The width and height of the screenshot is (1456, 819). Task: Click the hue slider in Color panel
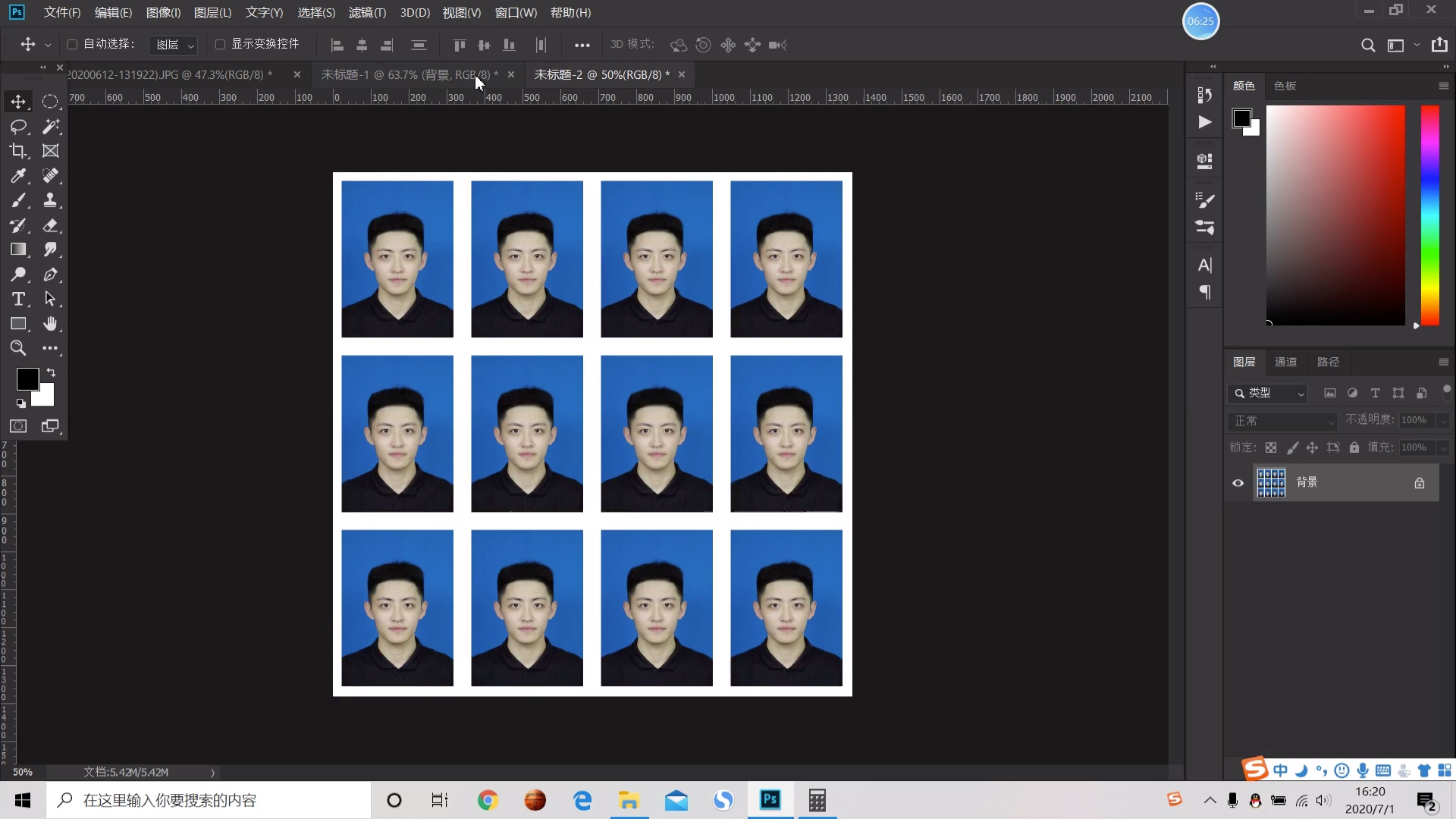point(1430,215)
